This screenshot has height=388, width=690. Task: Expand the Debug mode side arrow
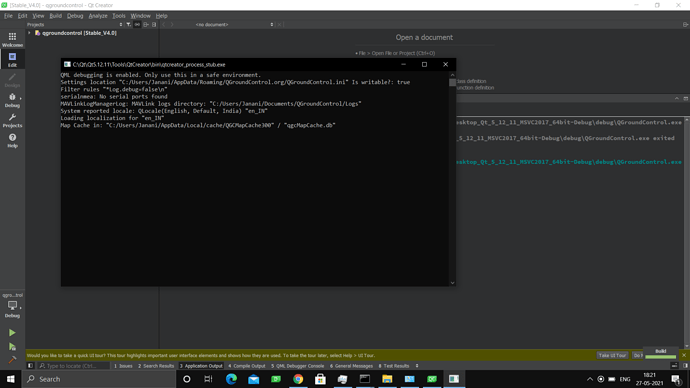coord(21,98)
